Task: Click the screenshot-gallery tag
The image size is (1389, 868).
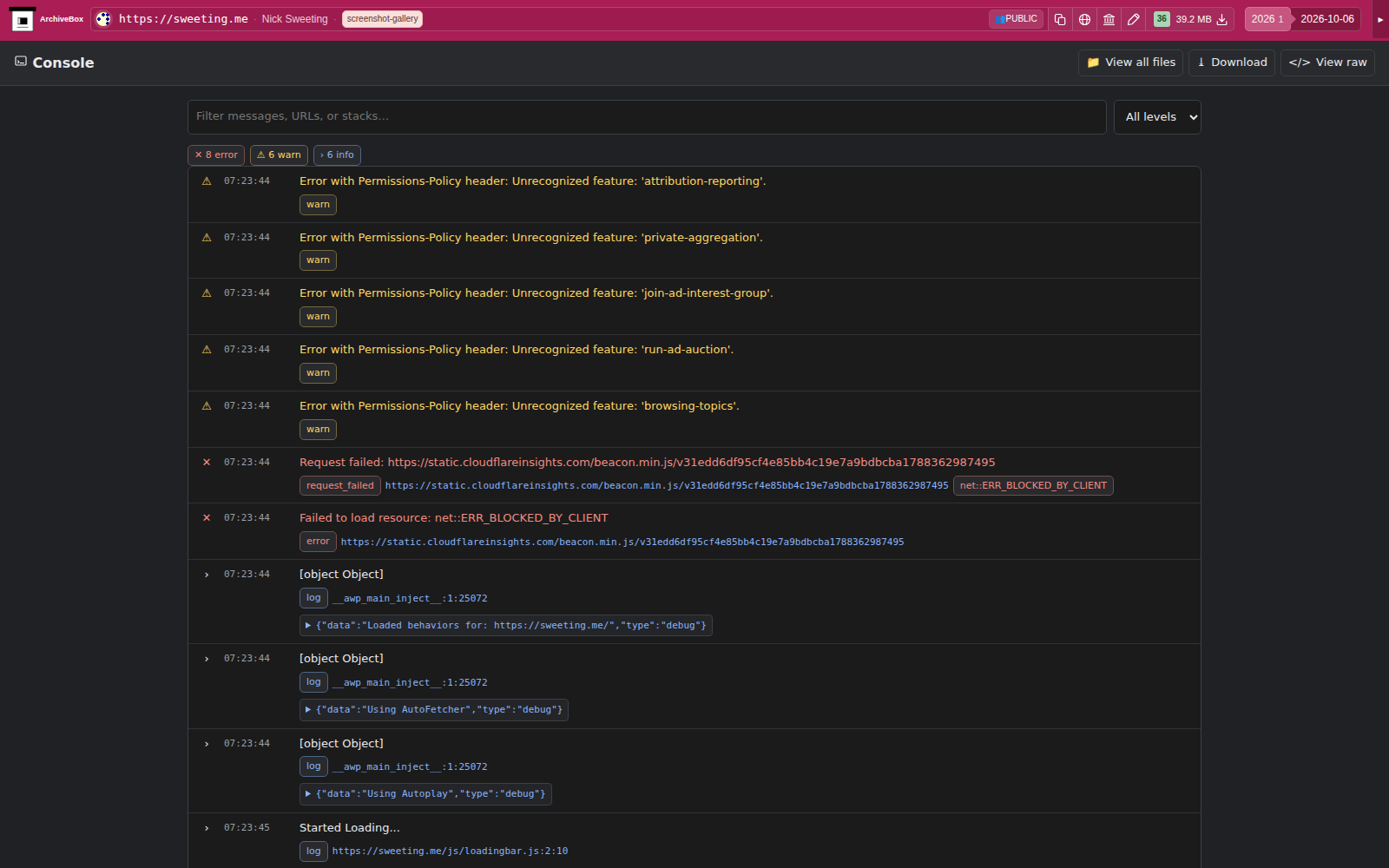Action: coord(382,19)
